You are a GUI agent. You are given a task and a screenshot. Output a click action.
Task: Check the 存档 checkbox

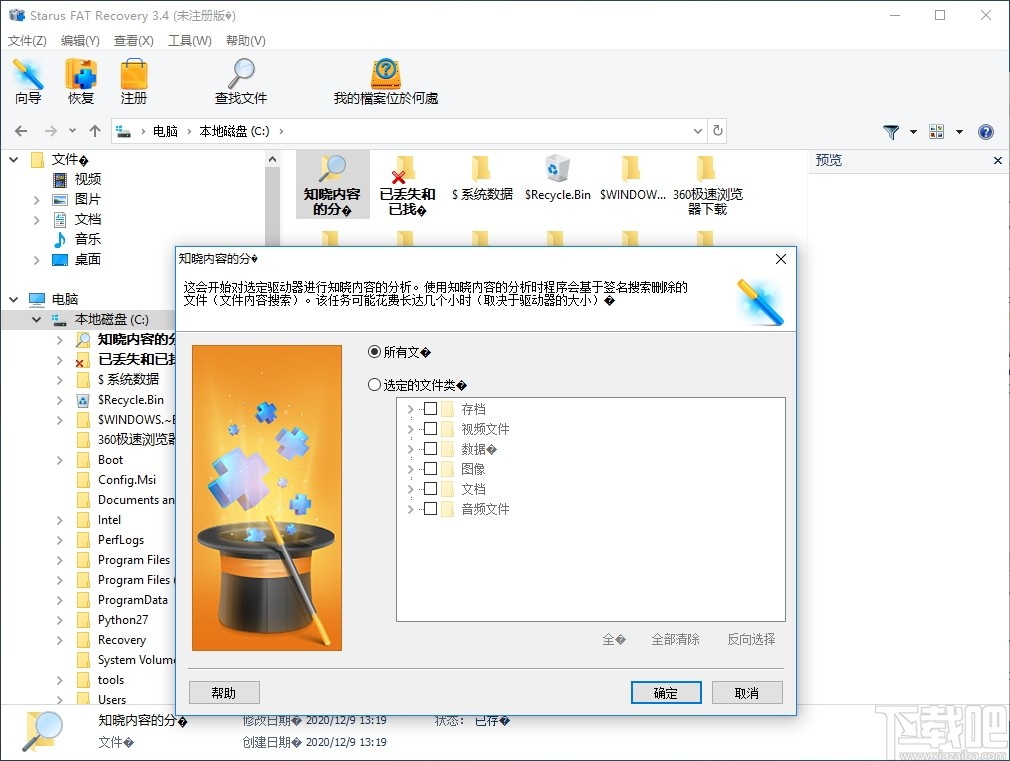coord(430,409)
